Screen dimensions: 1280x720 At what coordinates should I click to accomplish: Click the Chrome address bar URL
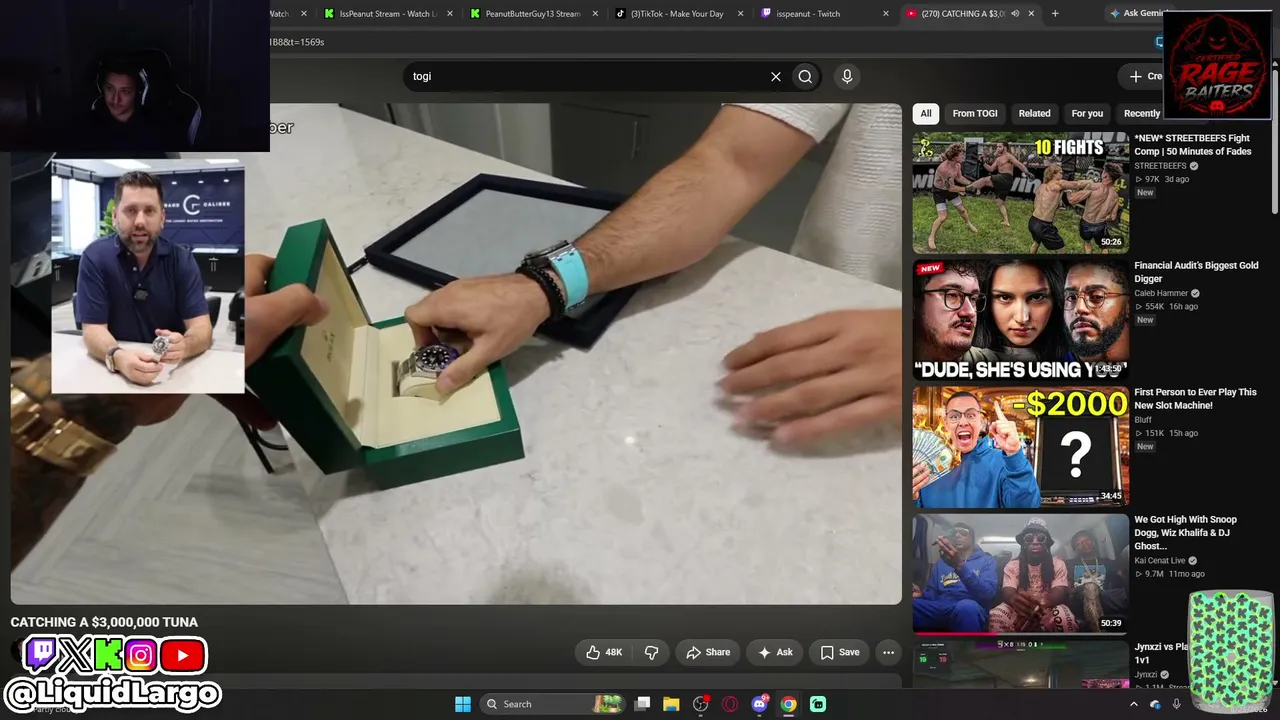(297, 42)
